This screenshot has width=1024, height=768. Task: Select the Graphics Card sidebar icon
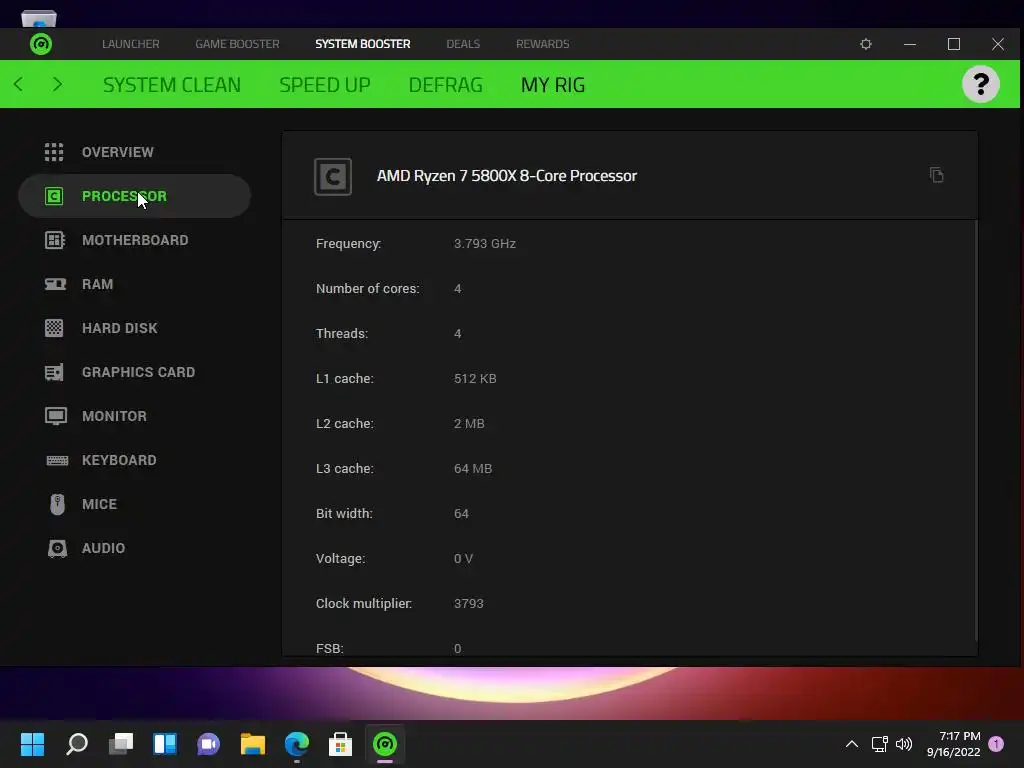pyautogui.click(x=54, y=372)
